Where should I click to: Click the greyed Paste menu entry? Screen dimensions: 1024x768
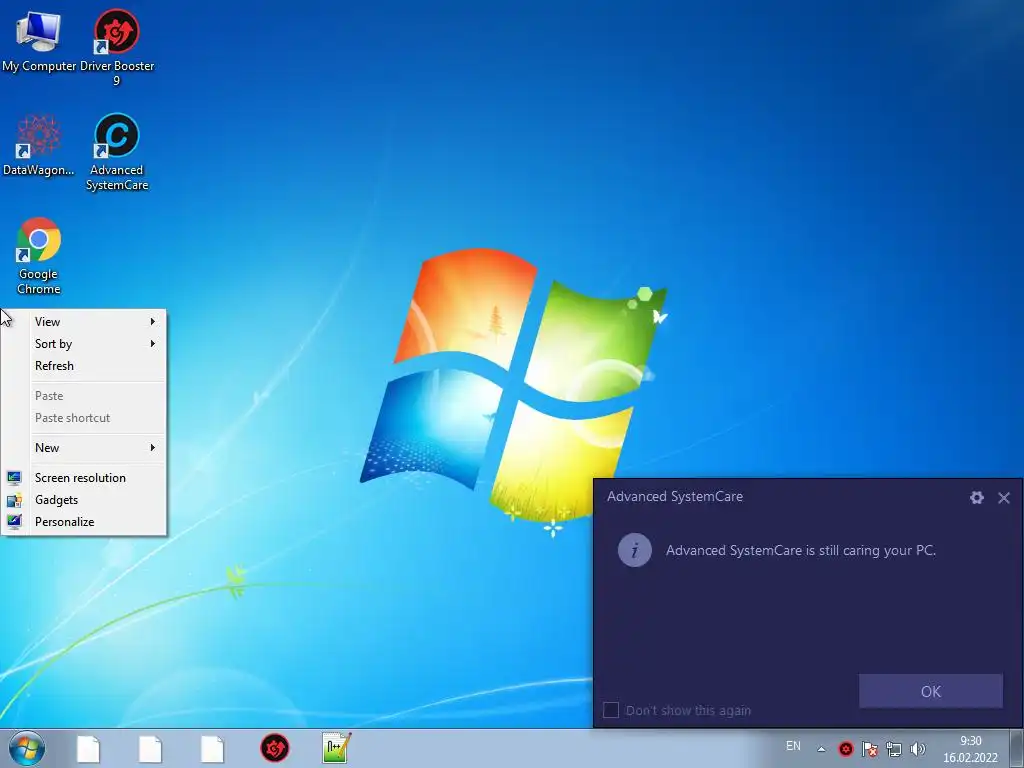(84, 396)
